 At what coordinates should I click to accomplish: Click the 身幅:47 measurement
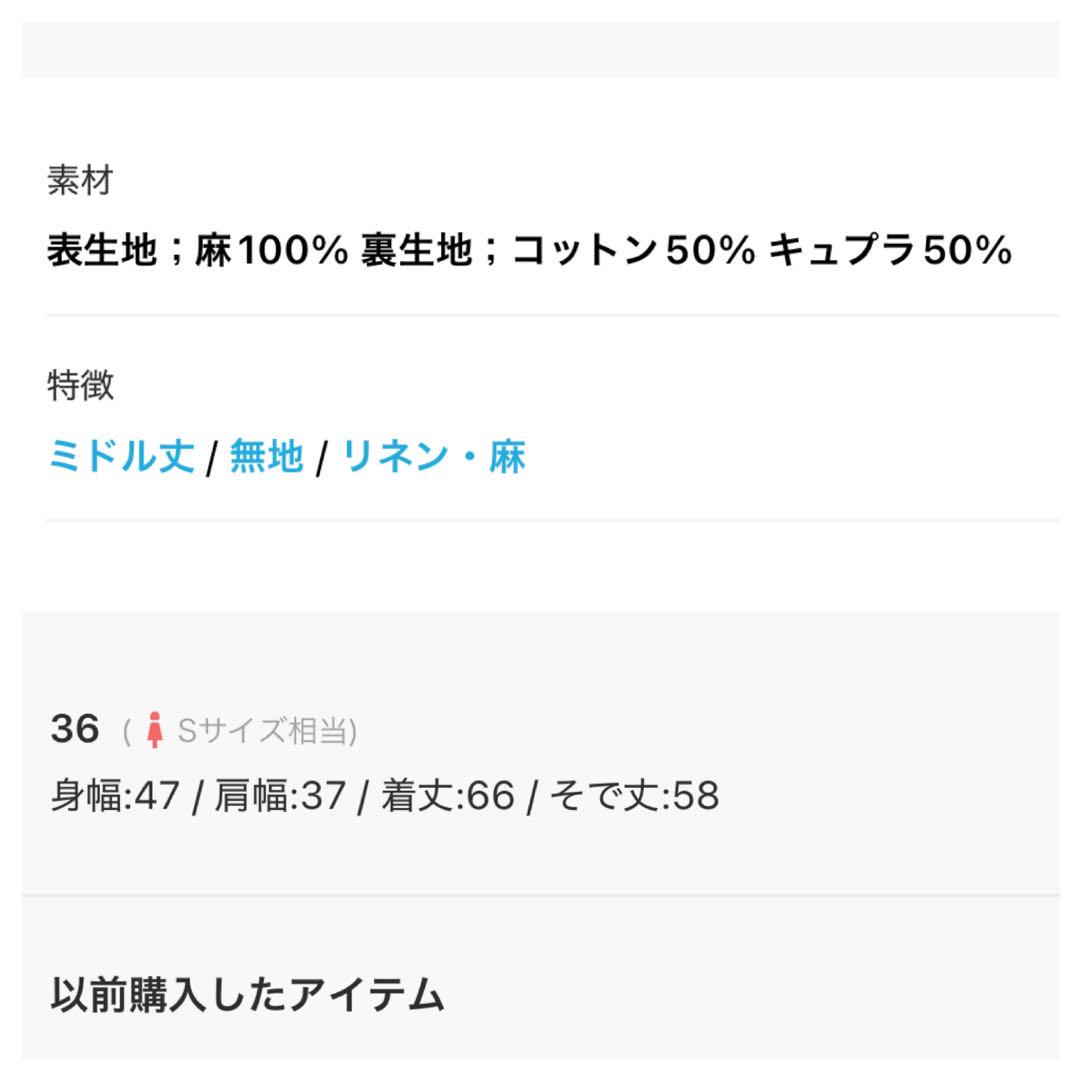115,796
